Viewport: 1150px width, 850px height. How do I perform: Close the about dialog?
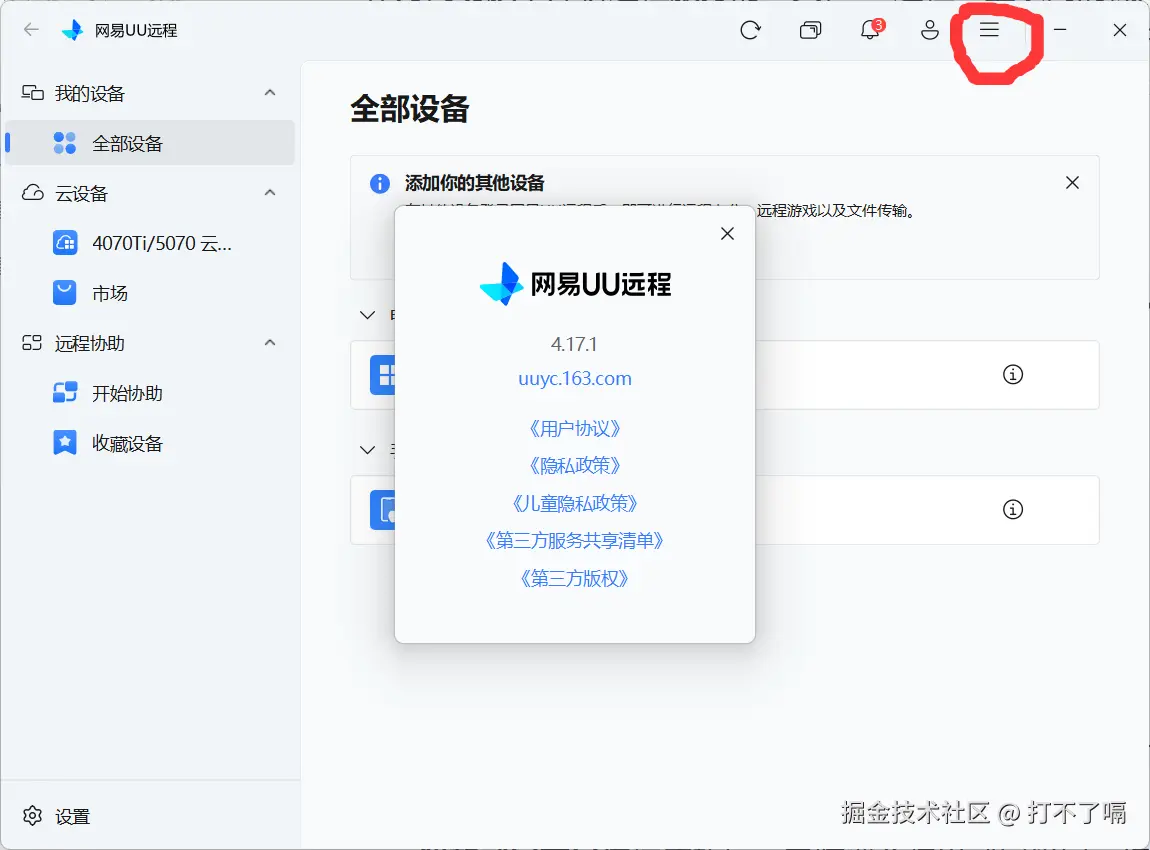point(728,233)
